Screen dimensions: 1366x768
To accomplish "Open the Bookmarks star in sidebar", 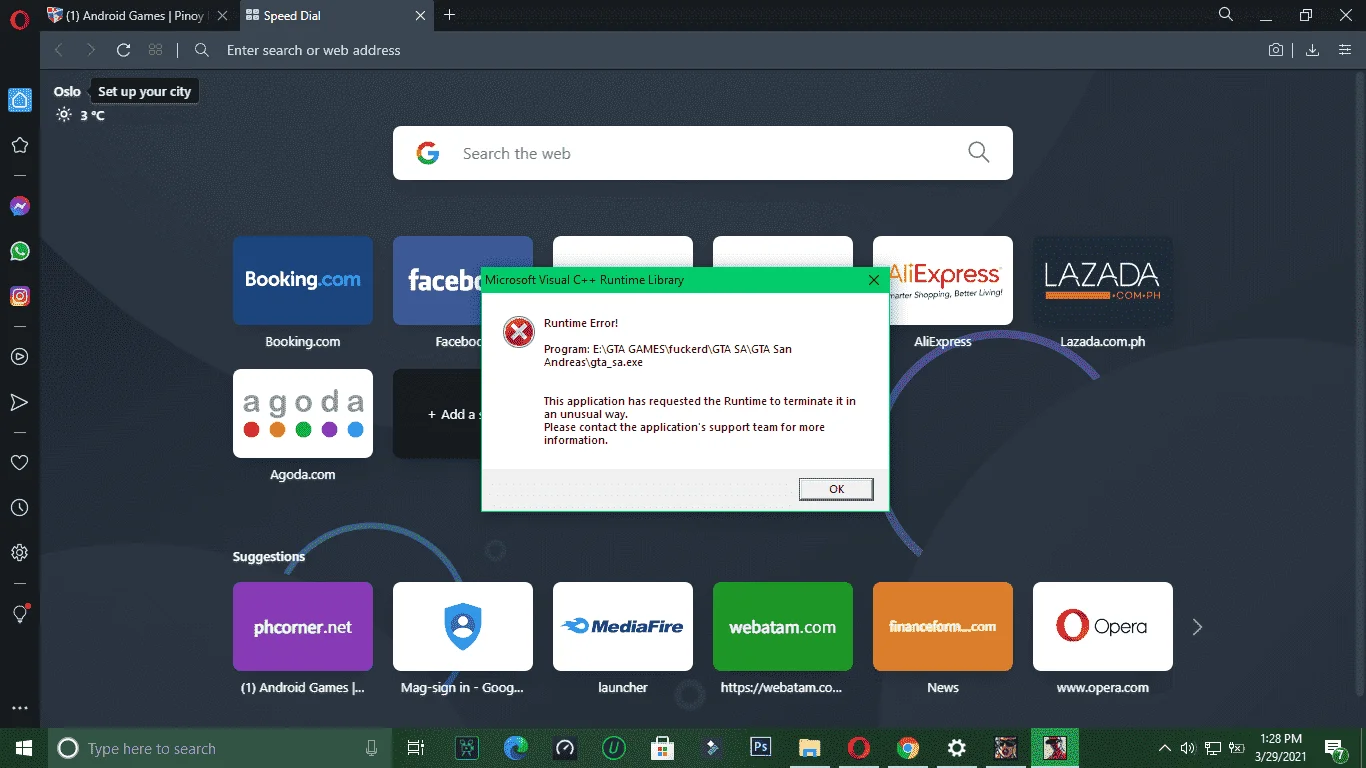I will [19, 145].
